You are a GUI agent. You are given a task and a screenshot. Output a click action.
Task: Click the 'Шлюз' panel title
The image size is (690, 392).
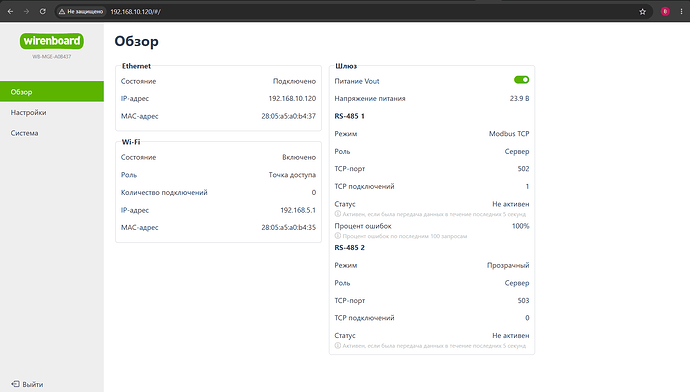pos(346,66)
